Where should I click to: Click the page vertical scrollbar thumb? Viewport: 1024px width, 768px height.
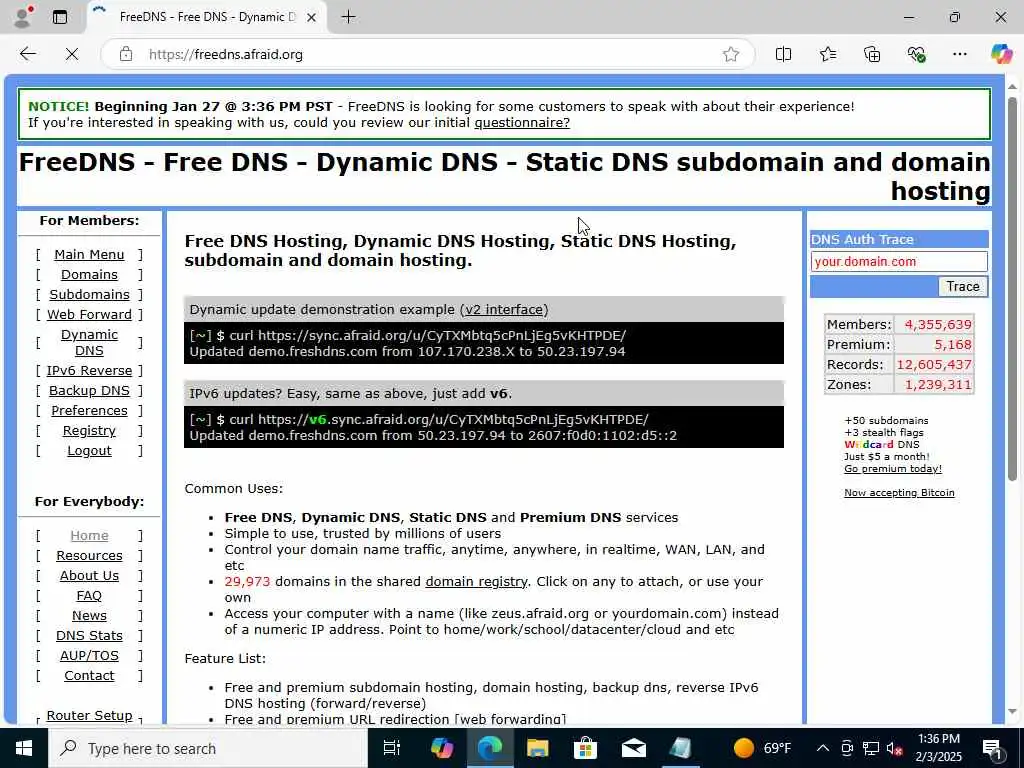1012,289
